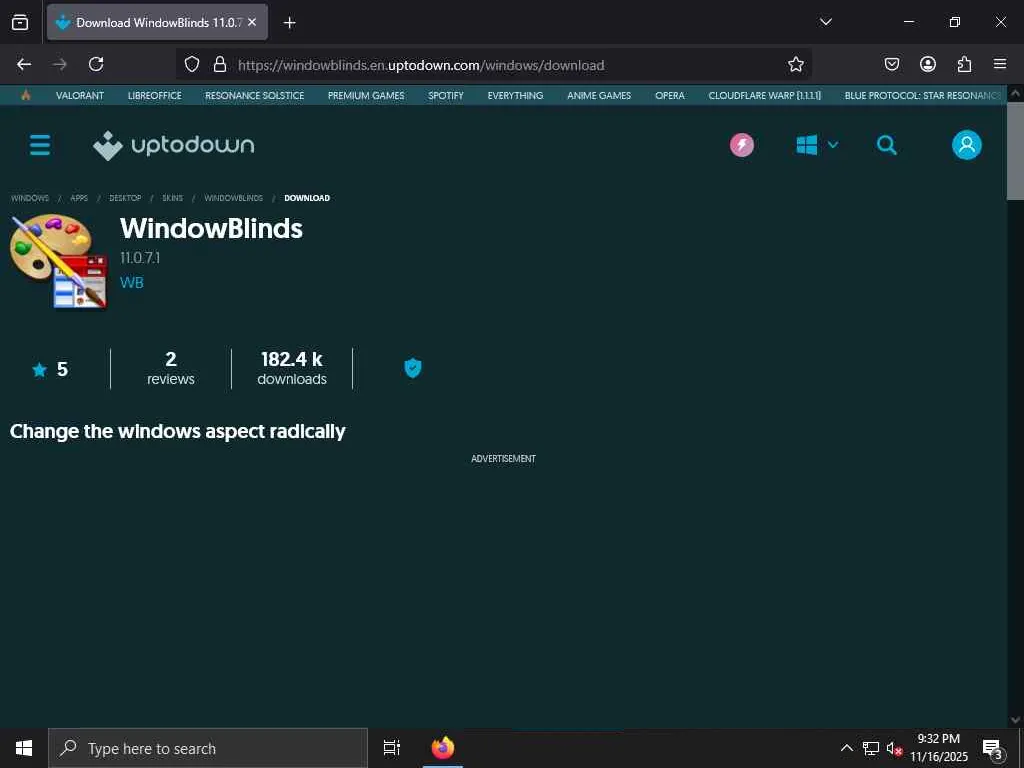Open the notification center icon
The height and width of the screenshot is (768, 1024).
[992, 748]
